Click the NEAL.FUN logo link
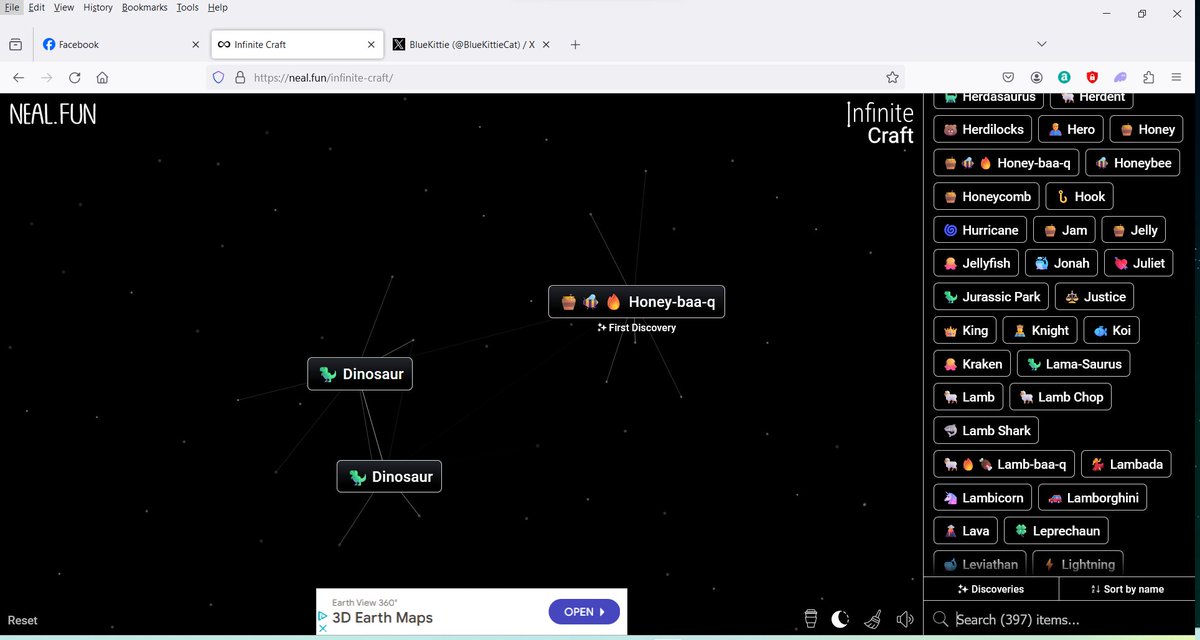The image size is (1200, 640). point(53,114)
